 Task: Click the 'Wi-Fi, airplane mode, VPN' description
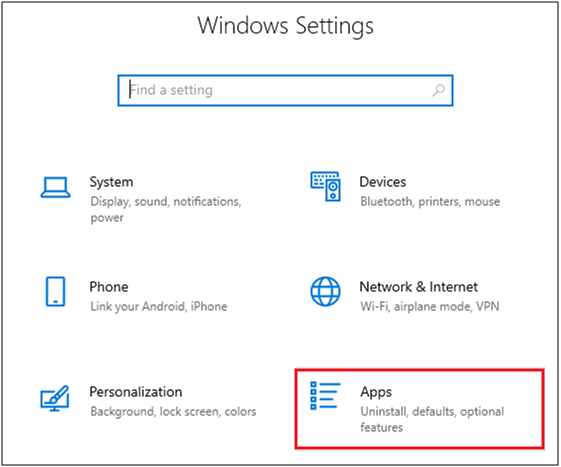coord(430,306)
